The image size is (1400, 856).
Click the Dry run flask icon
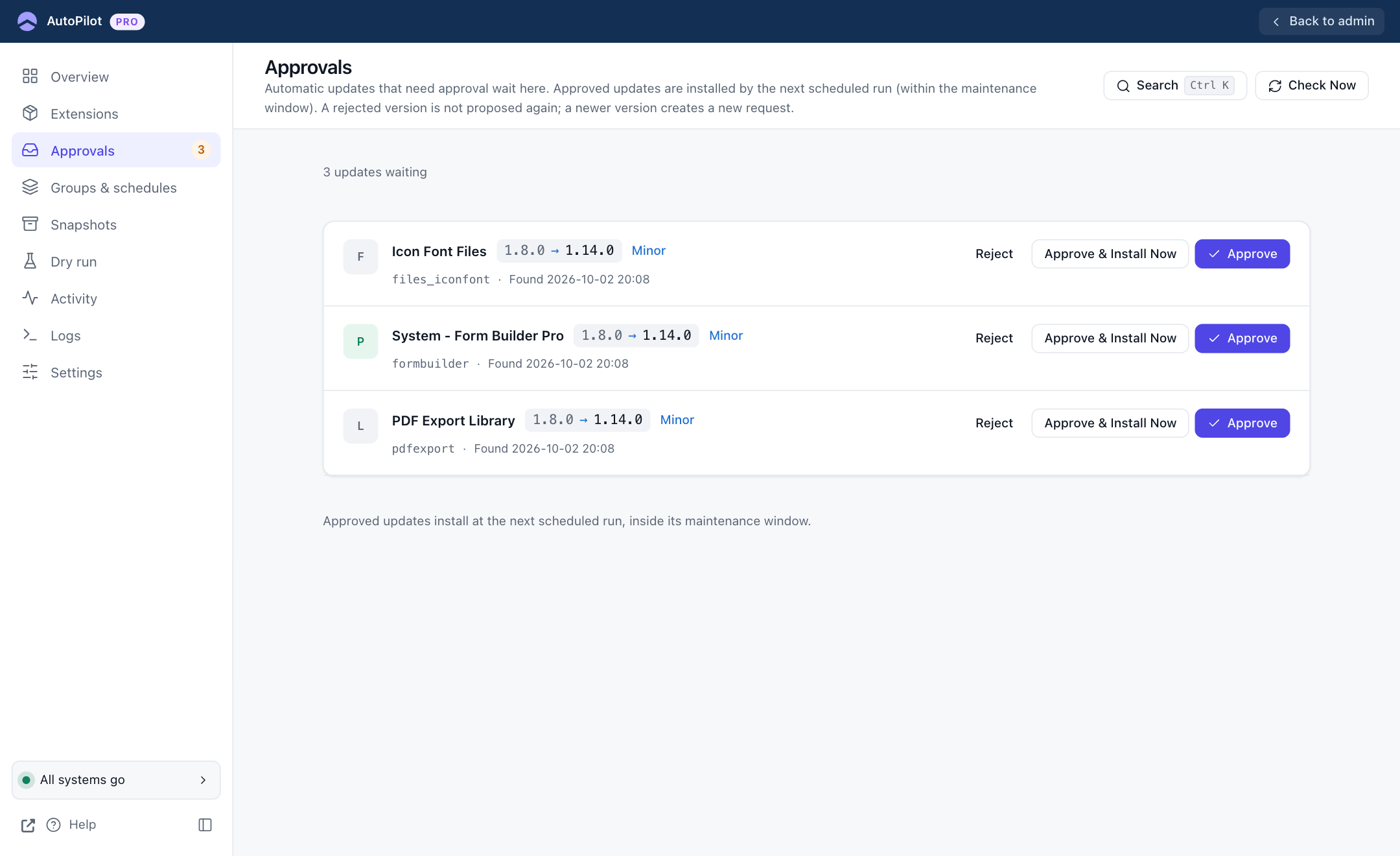point(30,261)
